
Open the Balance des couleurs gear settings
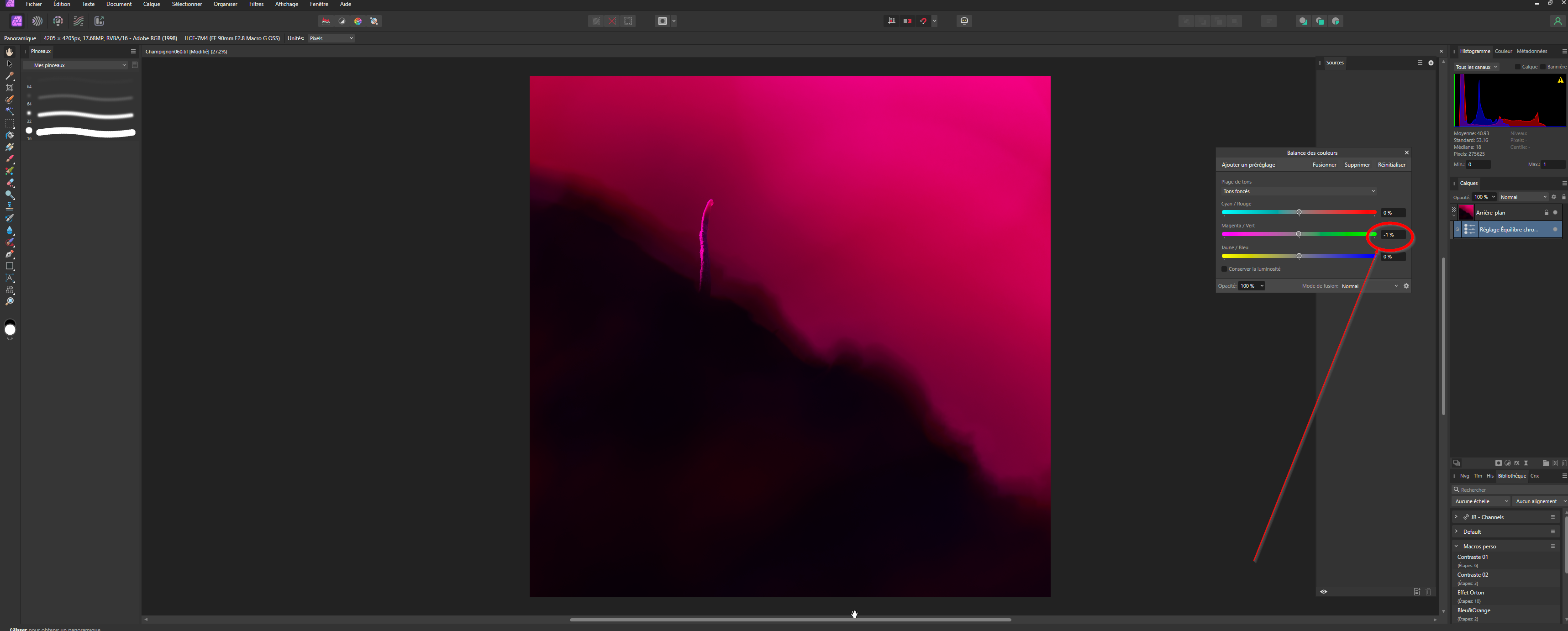(x=1406, y=286)
